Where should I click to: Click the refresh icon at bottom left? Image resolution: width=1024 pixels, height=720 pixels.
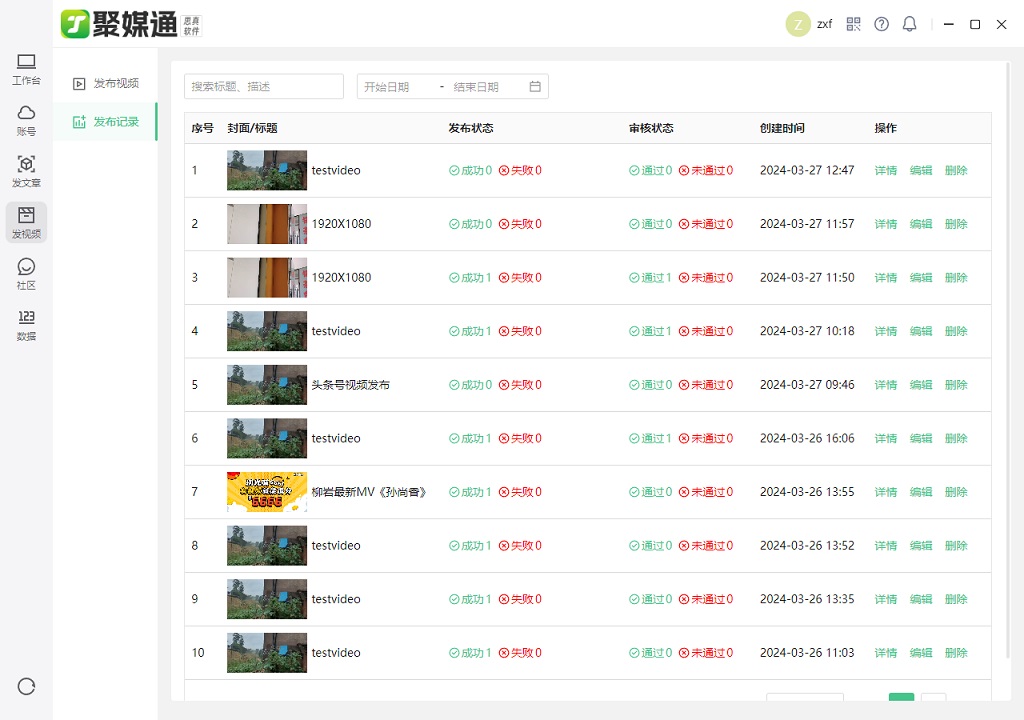point(27,687)
